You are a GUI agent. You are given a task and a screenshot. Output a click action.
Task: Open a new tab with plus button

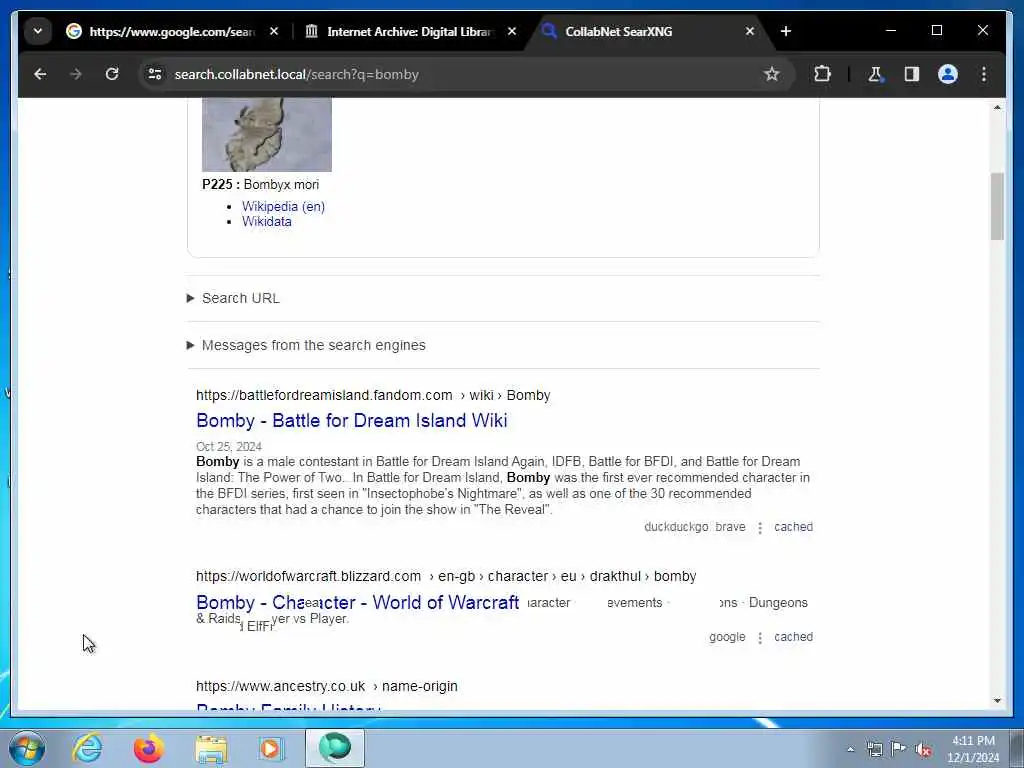tap(786, 31)
